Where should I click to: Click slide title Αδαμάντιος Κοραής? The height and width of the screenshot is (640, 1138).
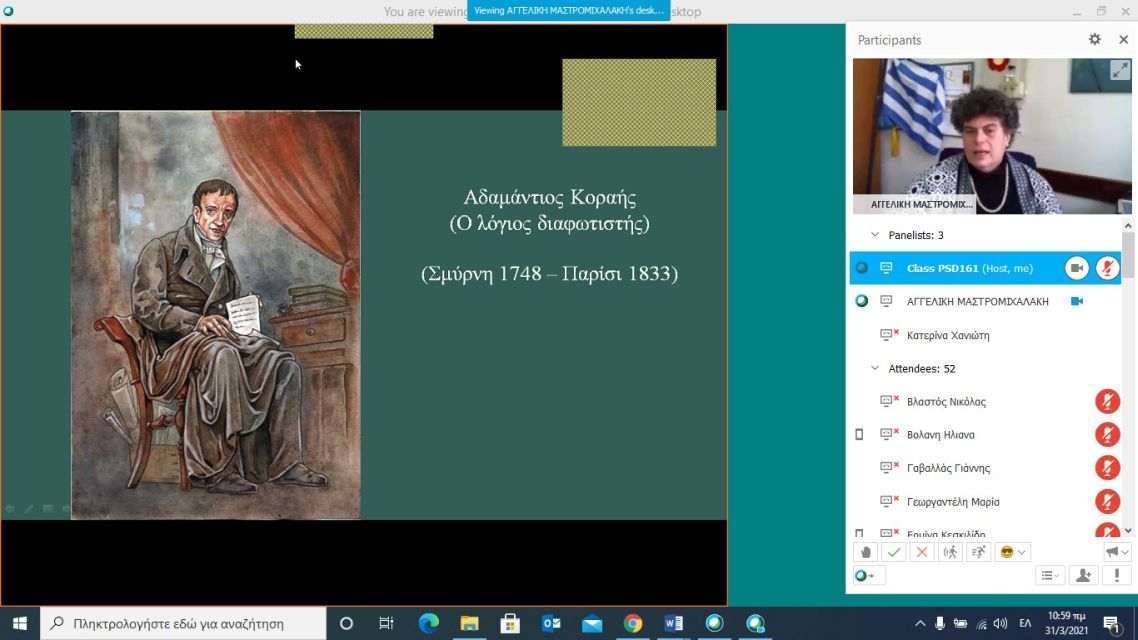549,197
